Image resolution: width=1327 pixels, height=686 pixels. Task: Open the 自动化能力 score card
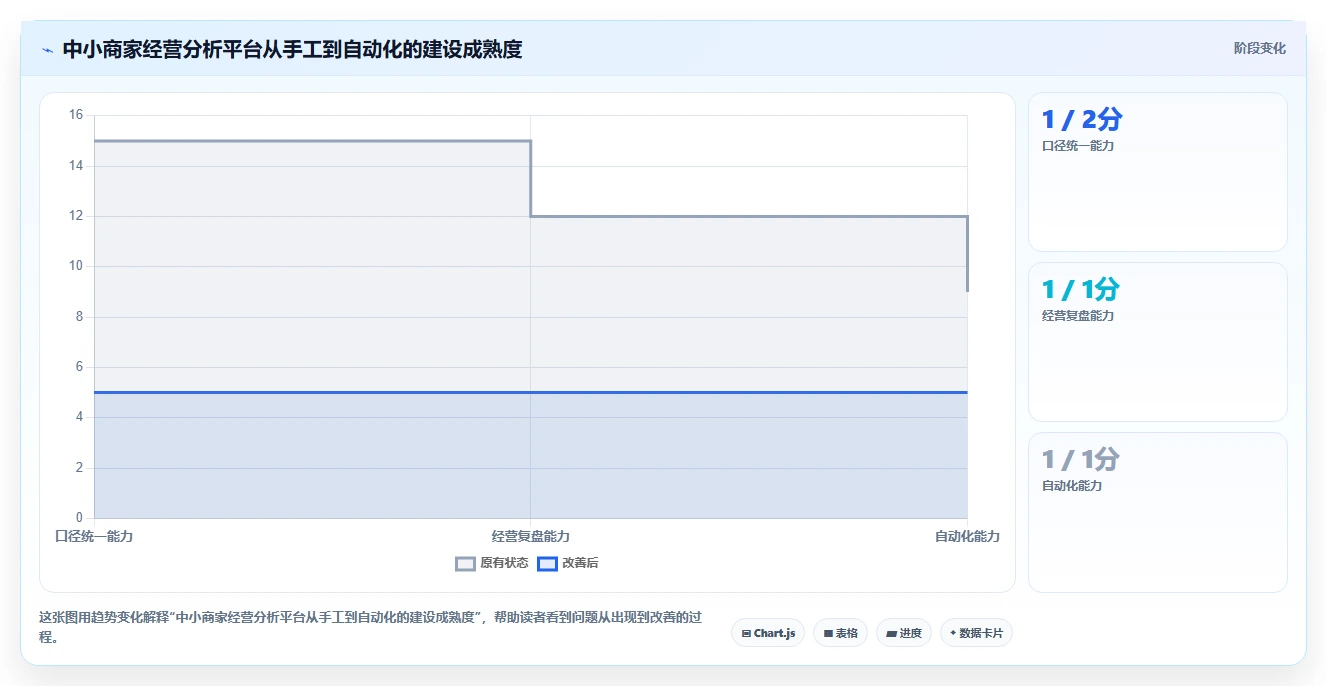click(x=1157, y=512)
